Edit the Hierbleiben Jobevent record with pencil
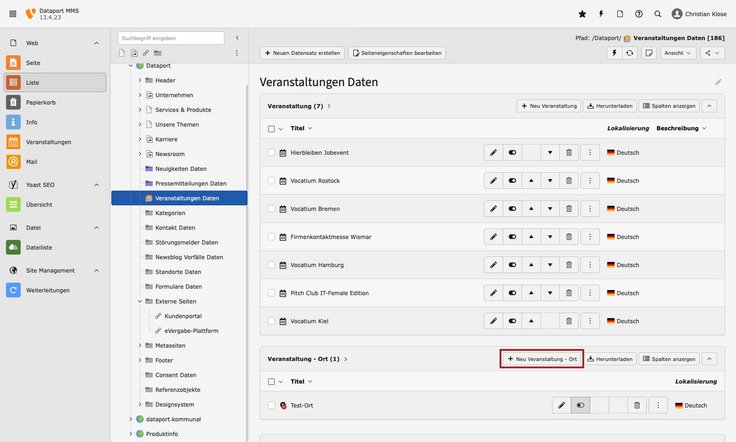The width and height of the screenshot is (736, 442). [x=492, y=152]
